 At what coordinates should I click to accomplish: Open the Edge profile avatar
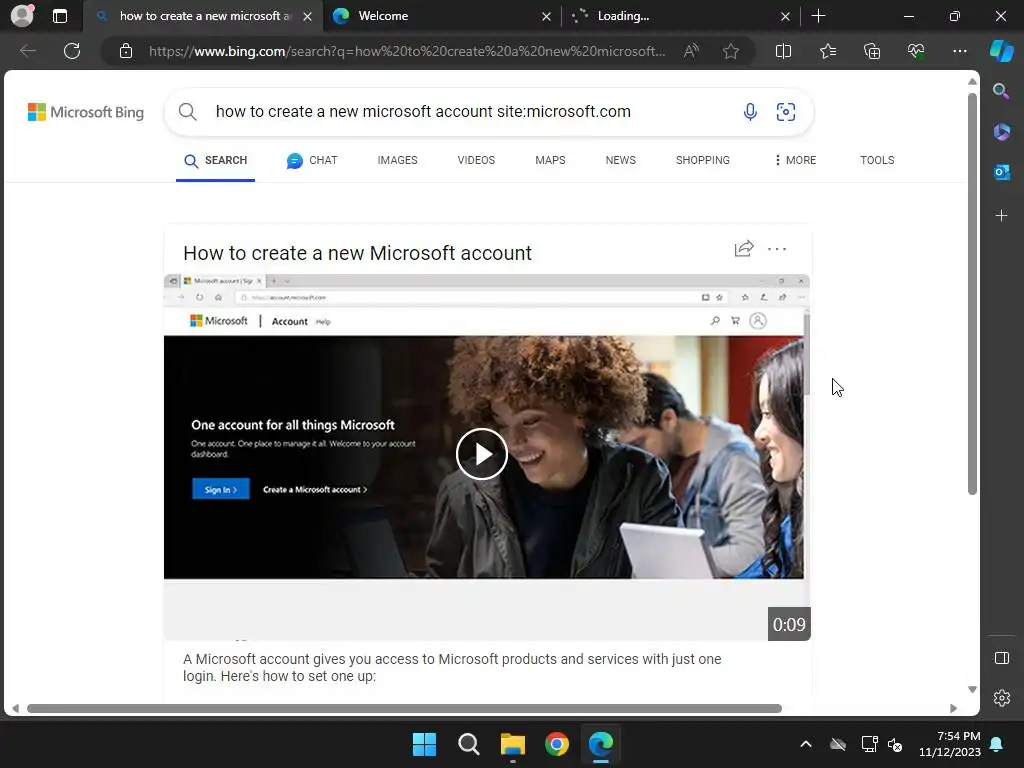click(x=22, y=16)
